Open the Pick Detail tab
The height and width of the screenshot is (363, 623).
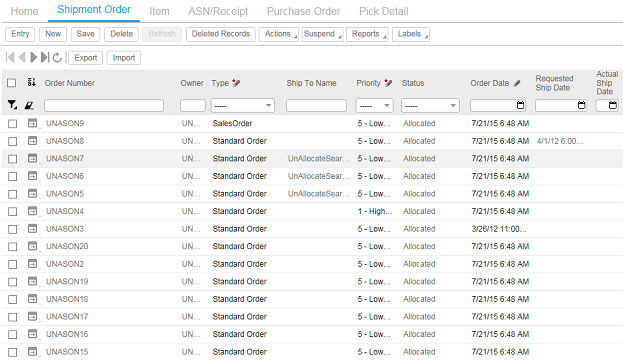(x=383, y=12)
